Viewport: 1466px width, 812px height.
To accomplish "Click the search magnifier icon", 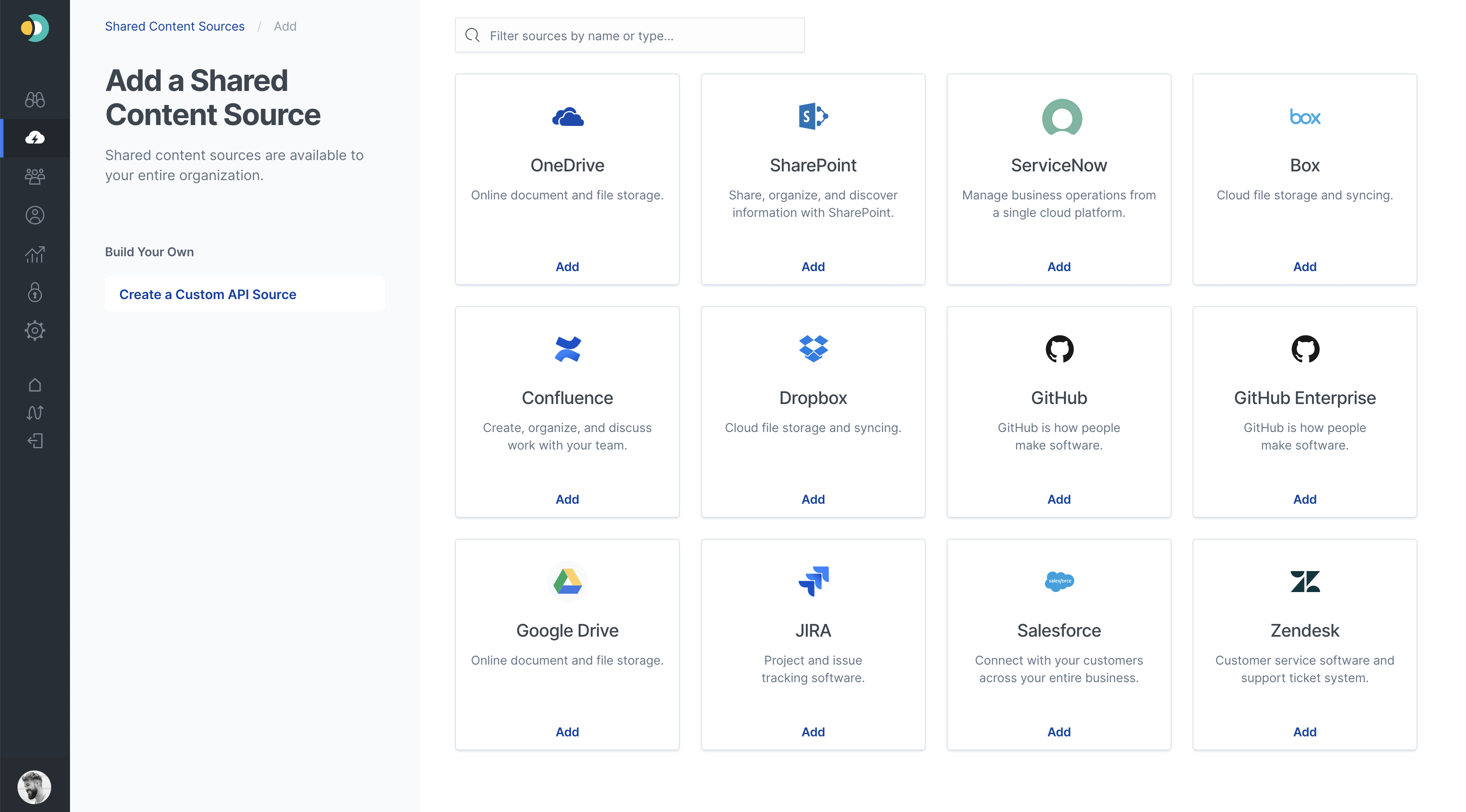I will [x=472, y=35].
